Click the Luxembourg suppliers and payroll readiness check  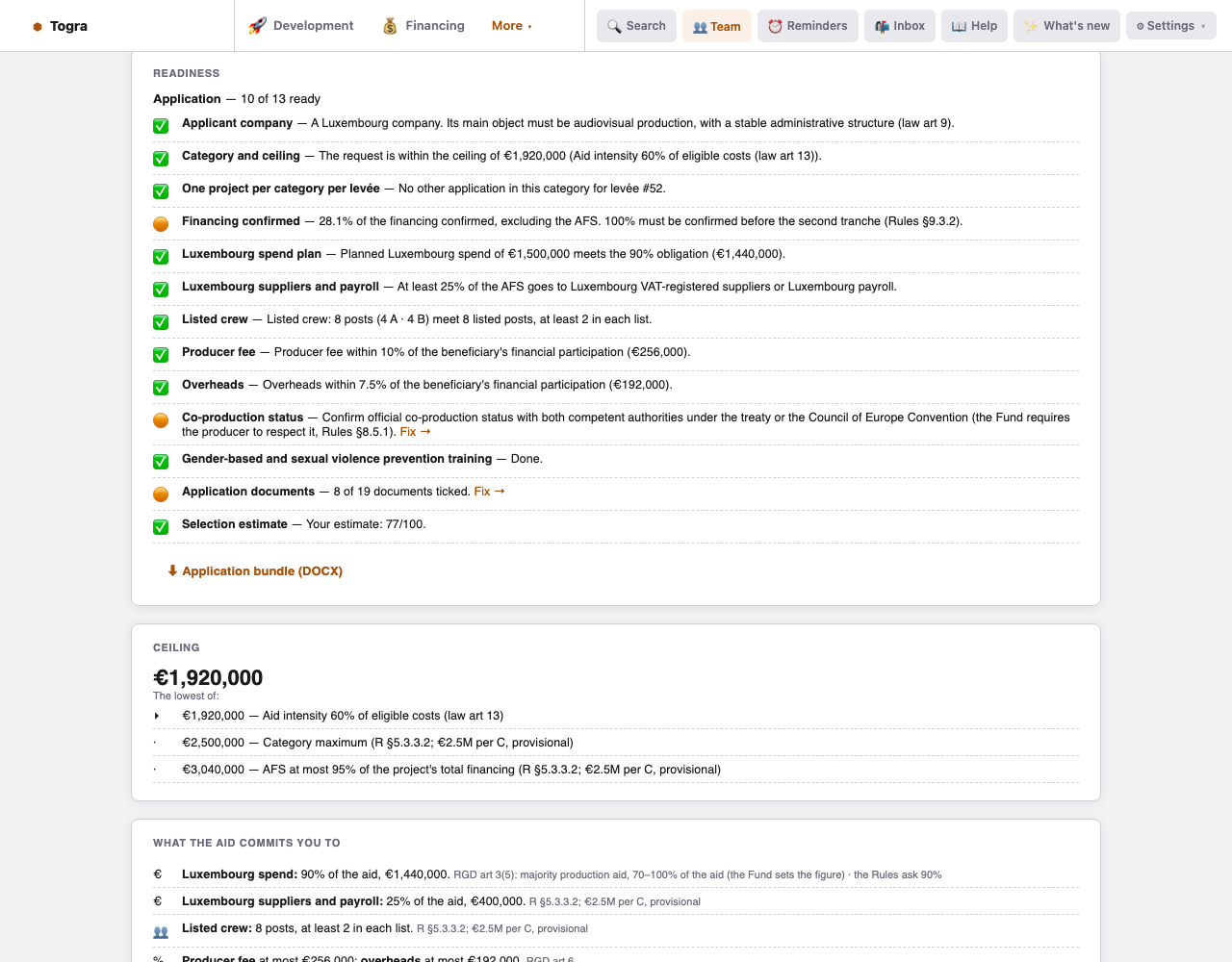[161, 289]
